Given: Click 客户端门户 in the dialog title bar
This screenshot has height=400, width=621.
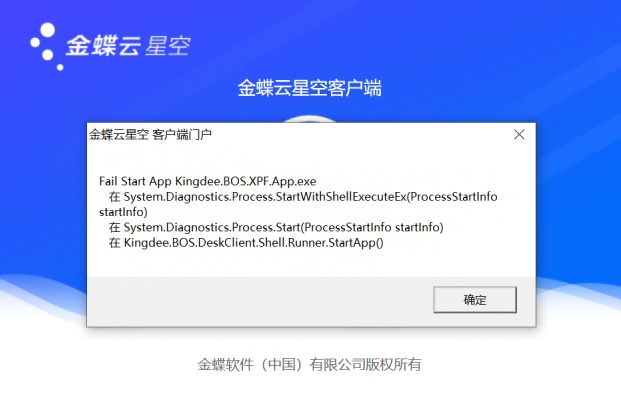Looking at the screenshot, I should point(182,135).
